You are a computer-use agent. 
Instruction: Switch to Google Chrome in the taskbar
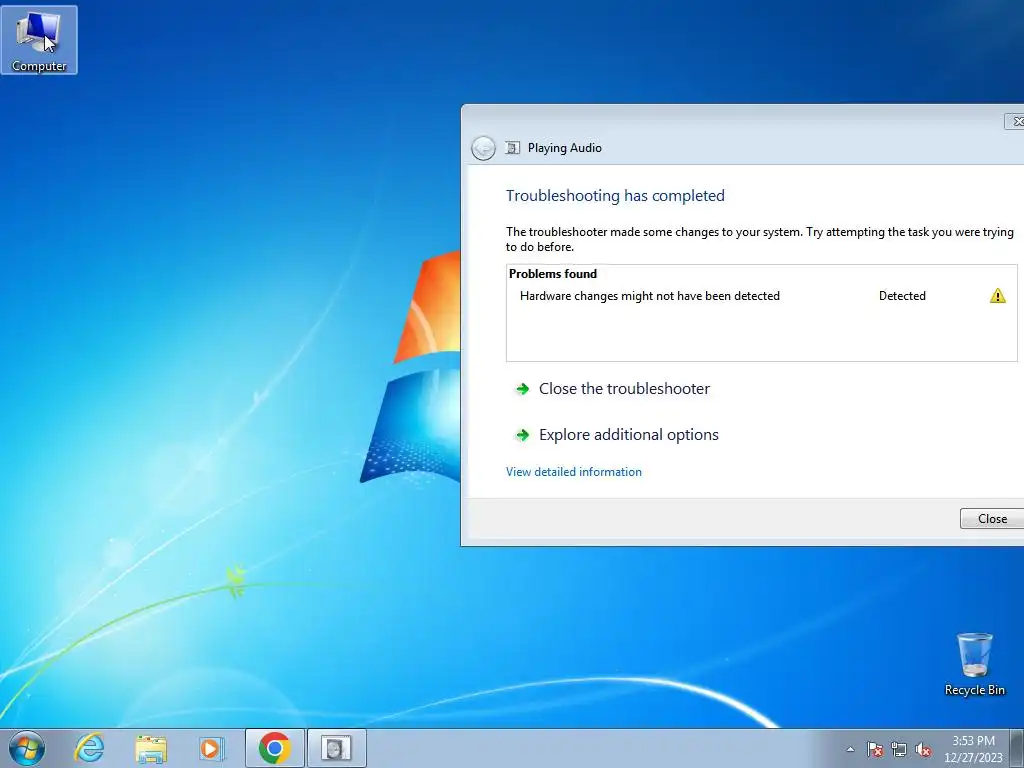pos(274,748)
